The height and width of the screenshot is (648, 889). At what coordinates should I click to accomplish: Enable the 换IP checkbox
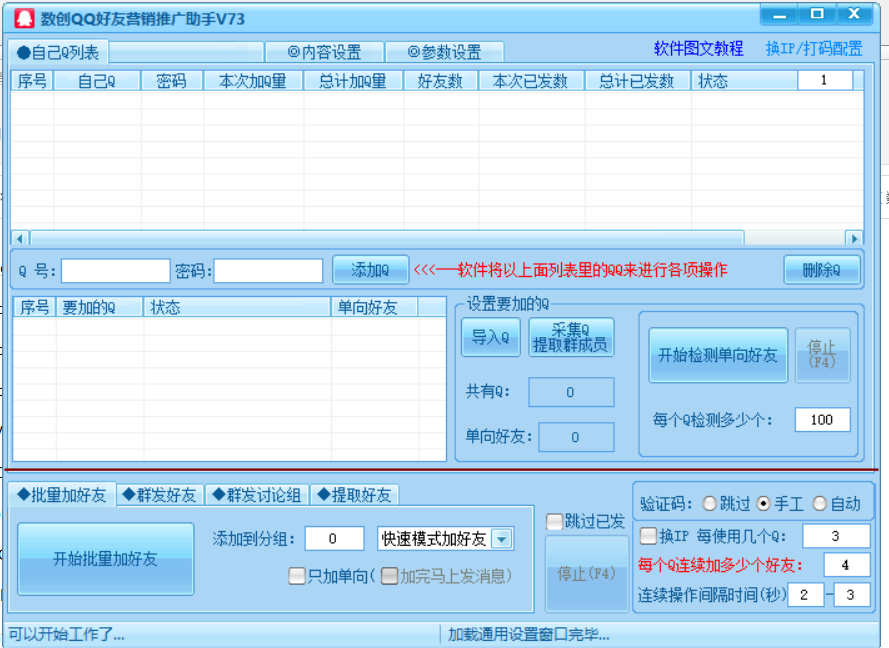point(648,536)
